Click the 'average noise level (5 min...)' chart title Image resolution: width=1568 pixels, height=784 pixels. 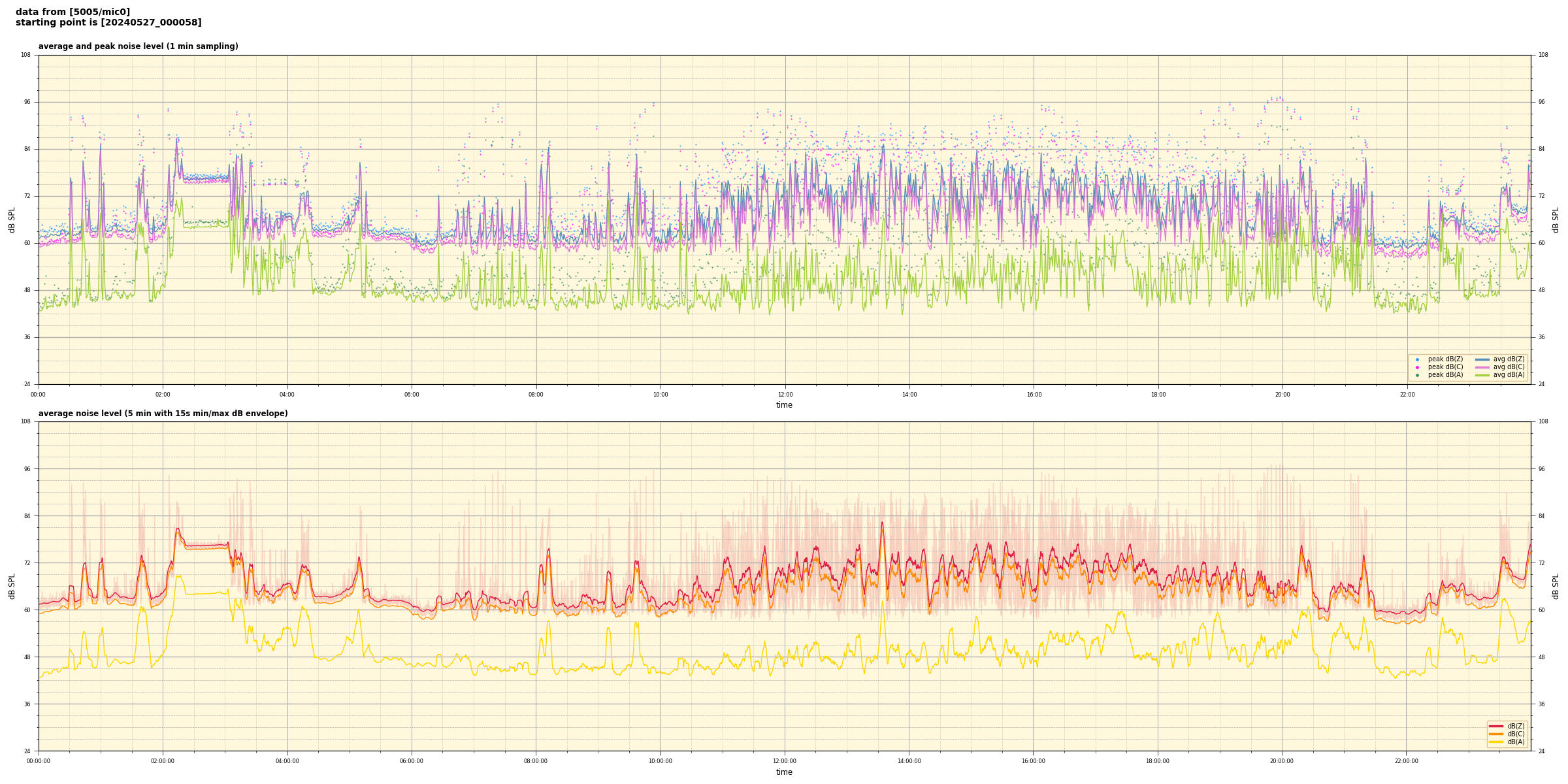click(163, 414)
